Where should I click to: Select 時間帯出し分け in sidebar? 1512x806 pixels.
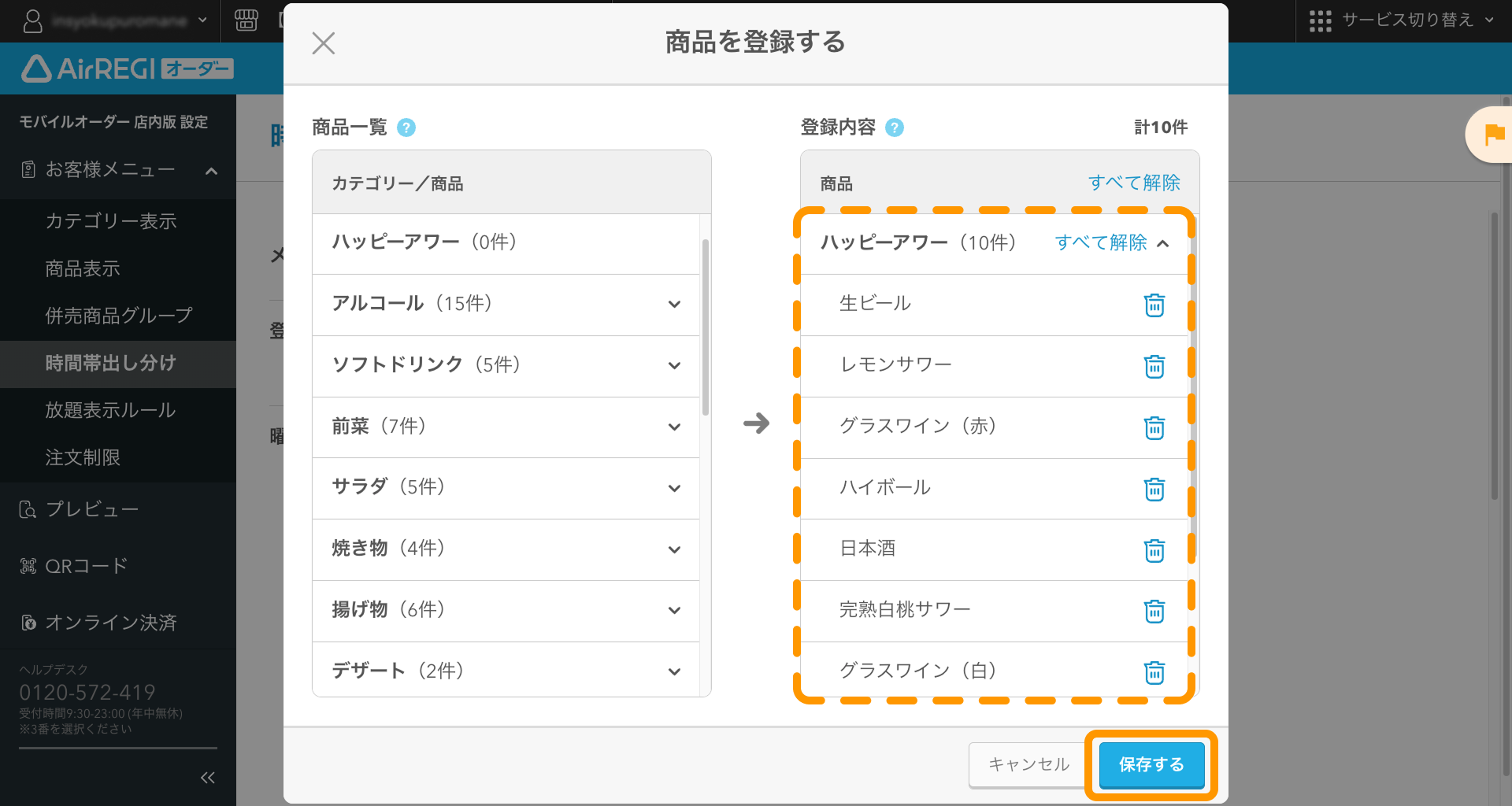pos(111,363)
